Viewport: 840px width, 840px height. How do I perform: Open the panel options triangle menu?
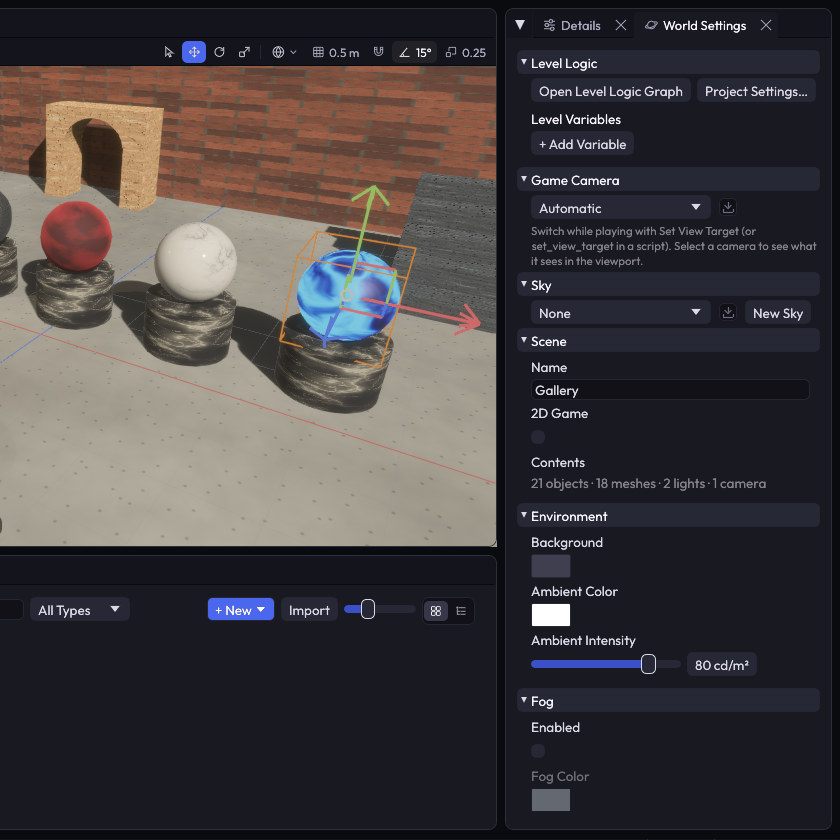(x=520, y=25)
